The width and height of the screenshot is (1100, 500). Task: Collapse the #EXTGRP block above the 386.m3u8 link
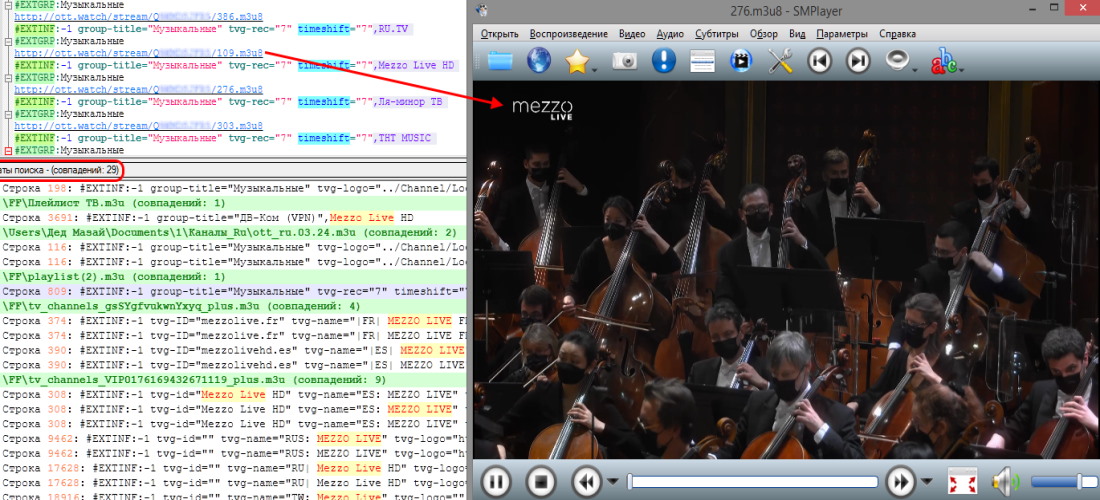8,6
